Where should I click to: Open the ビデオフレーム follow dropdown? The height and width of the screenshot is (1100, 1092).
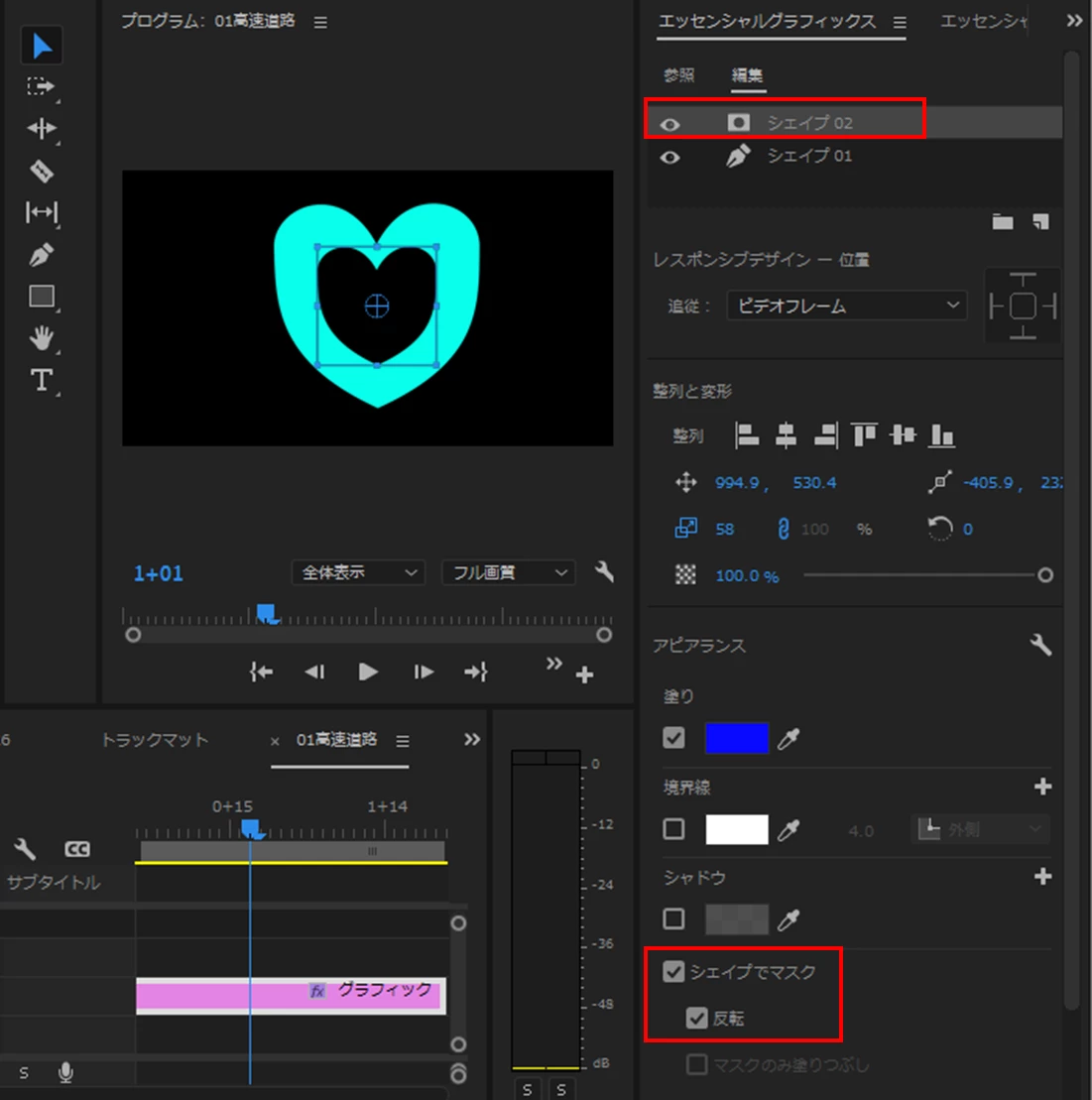click(x=847, y=306)
